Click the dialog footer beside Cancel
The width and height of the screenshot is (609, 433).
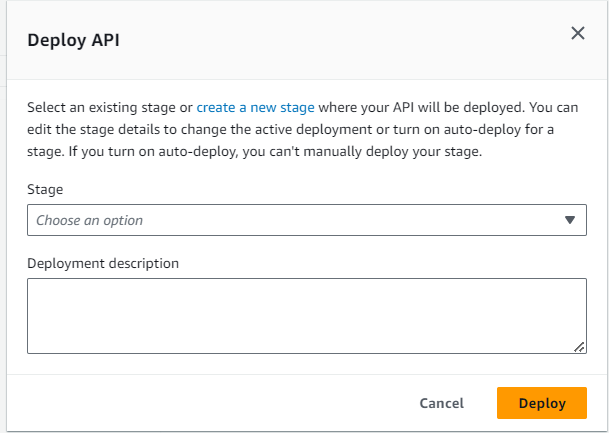[250, 403]
